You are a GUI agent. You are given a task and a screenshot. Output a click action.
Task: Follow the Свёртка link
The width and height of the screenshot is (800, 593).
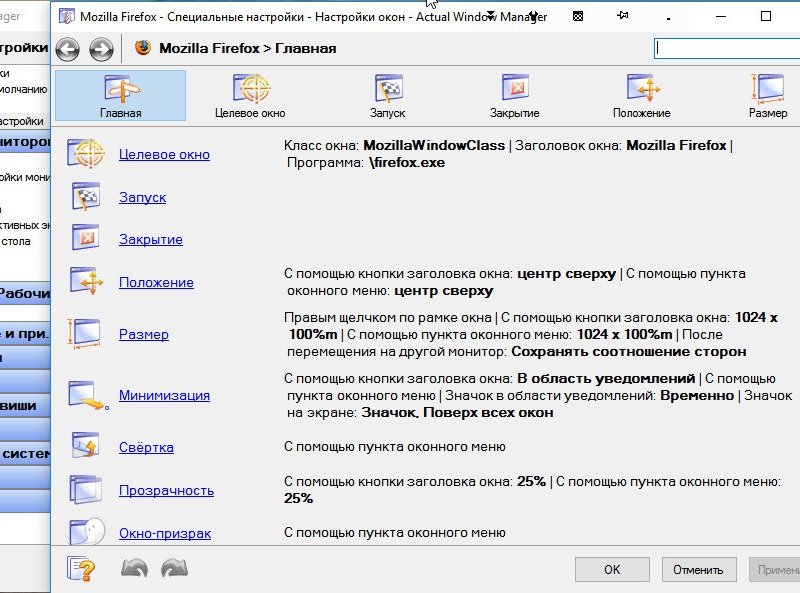coord(146,447)
